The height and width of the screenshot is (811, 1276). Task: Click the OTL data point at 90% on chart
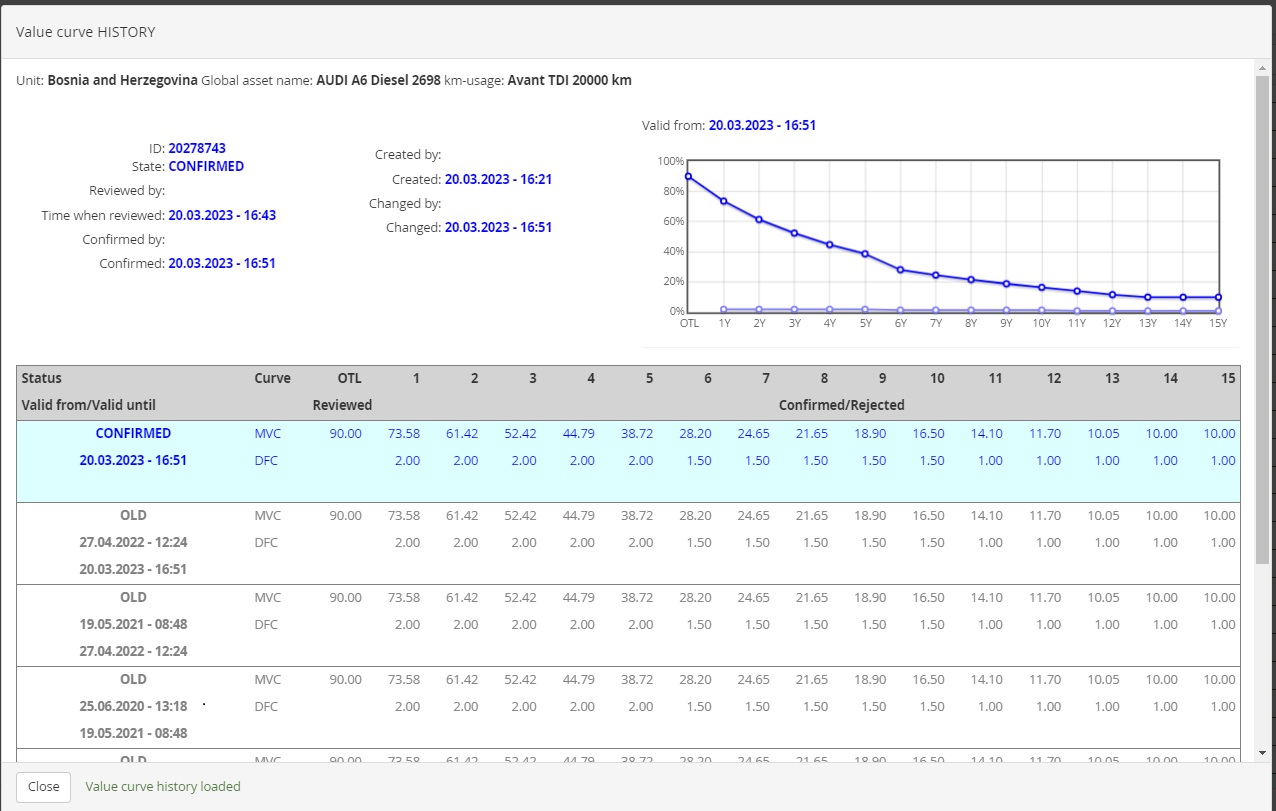pyautogui.click(x=688, y=176)
